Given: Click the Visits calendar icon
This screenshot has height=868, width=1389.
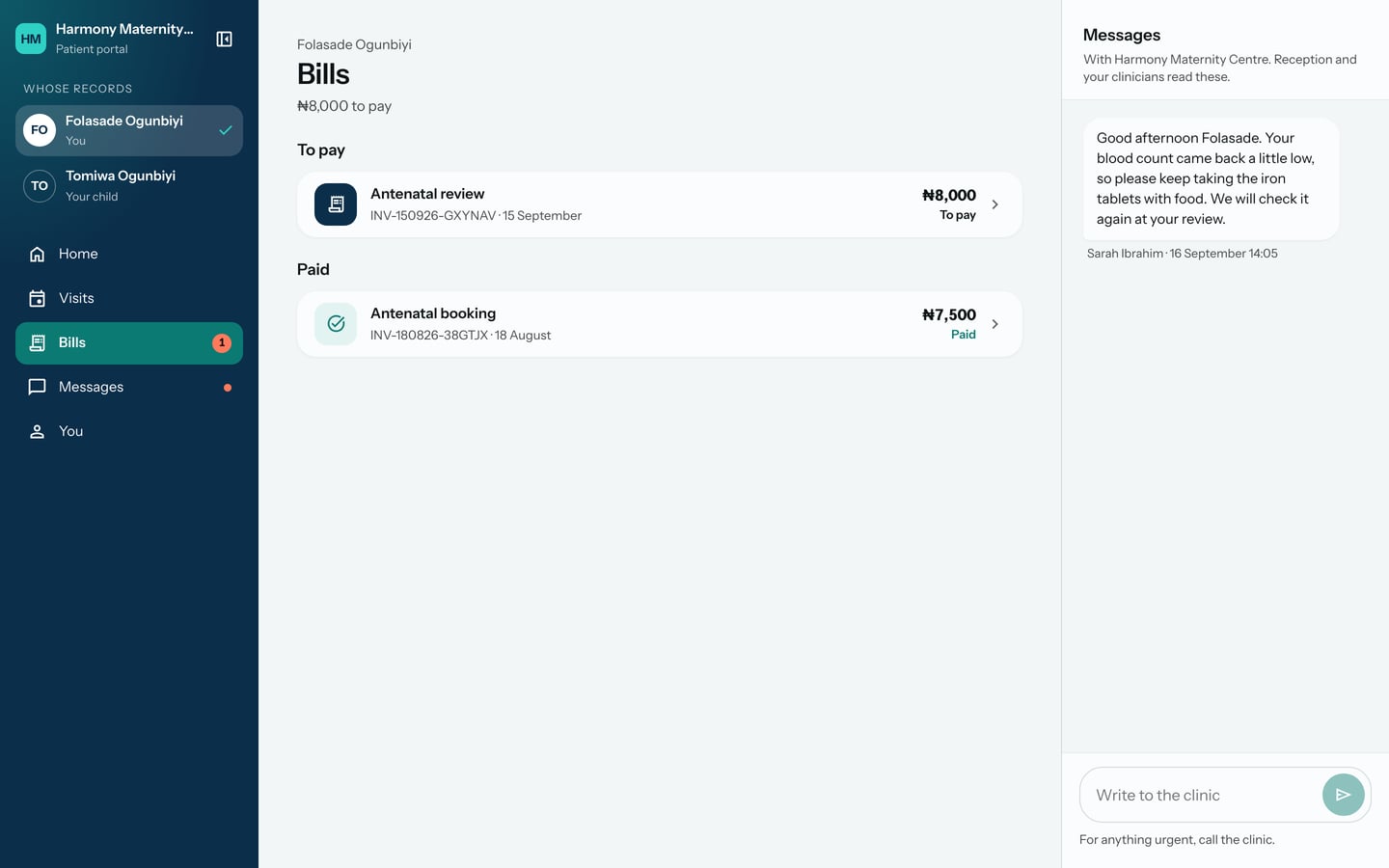Looking at the screenshot, I should (37, 298).
